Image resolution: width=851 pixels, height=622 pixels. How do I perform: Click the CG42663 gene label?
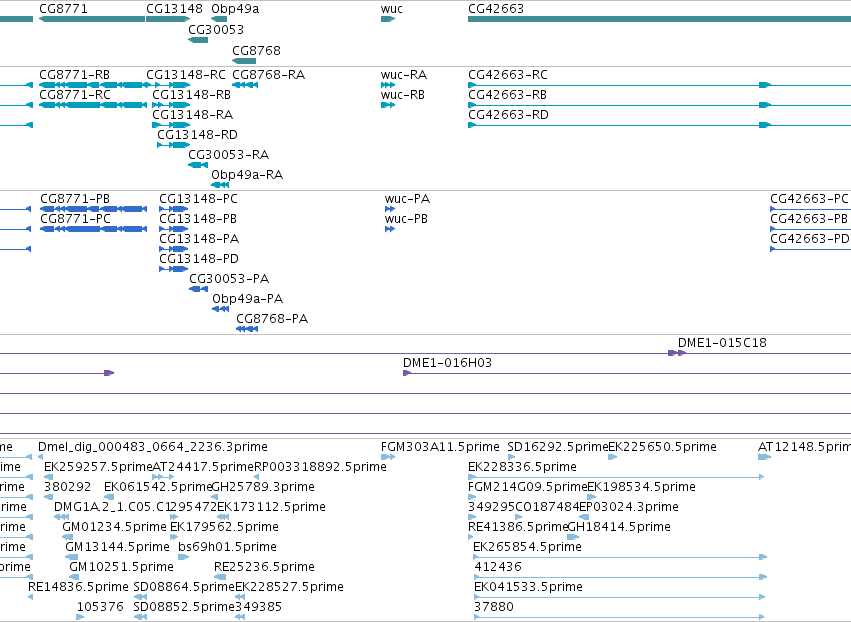tap(496, 9)
